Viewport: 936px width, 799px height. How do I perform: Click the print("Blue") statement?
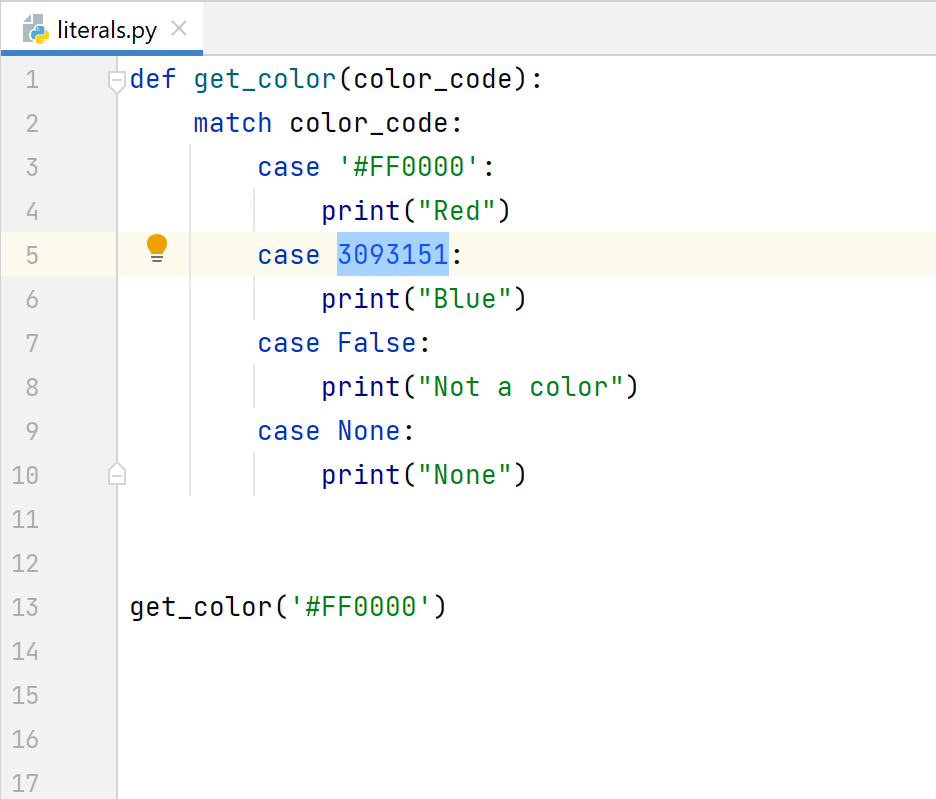420,298
